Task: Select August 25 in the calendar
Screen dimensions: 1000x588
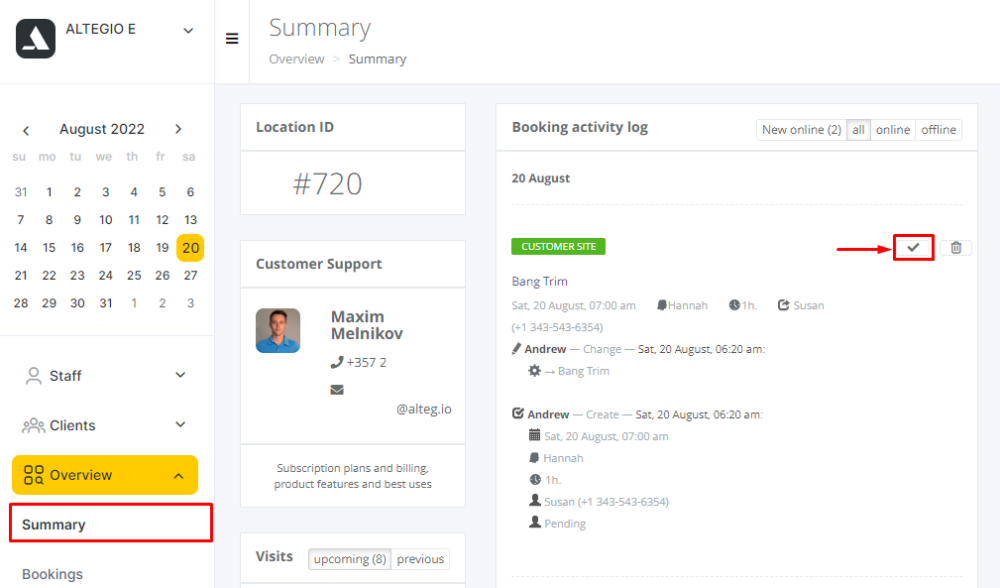Action: tap(134, 275)
